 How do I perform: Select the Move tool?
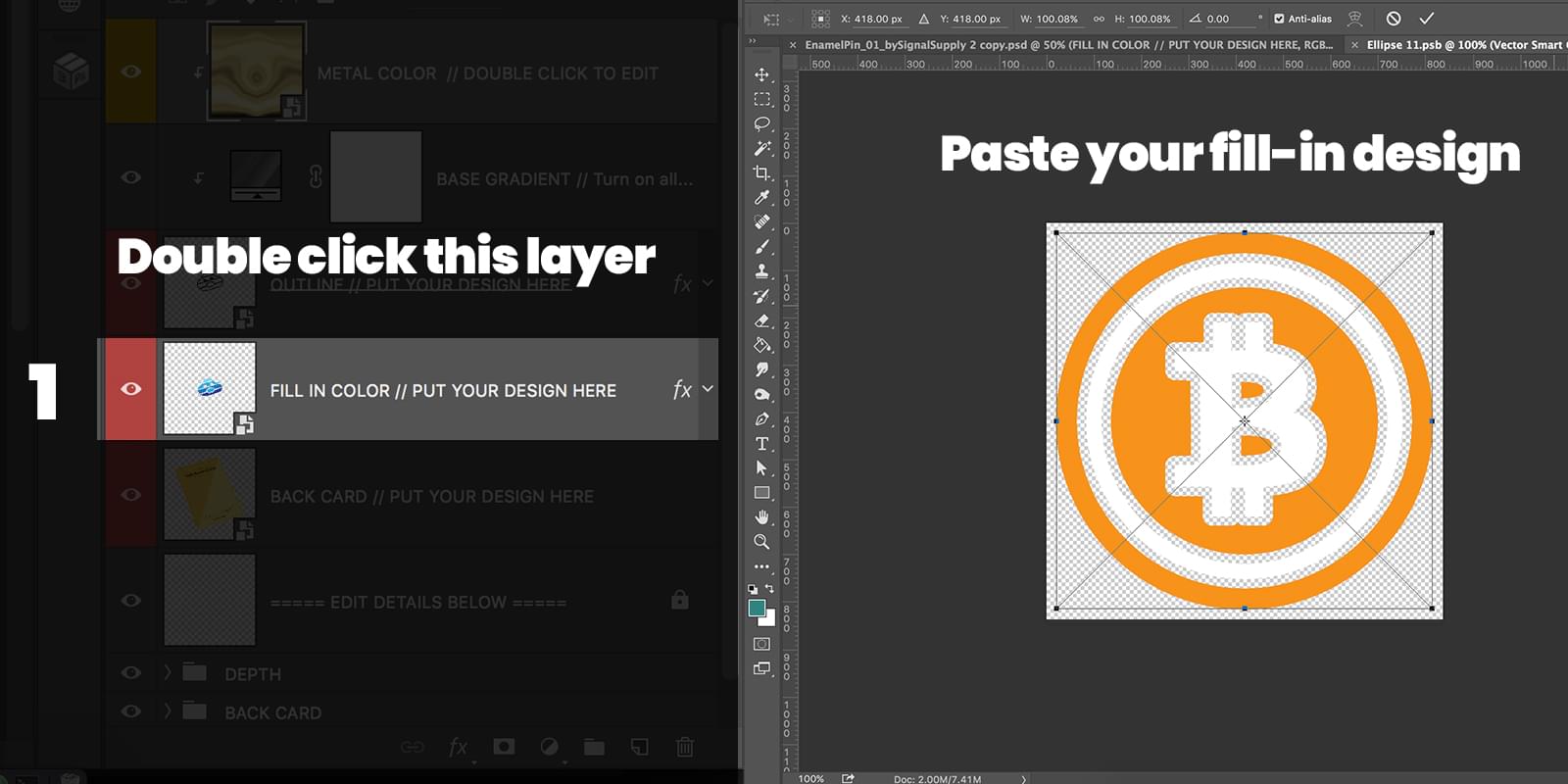point(761,74)
